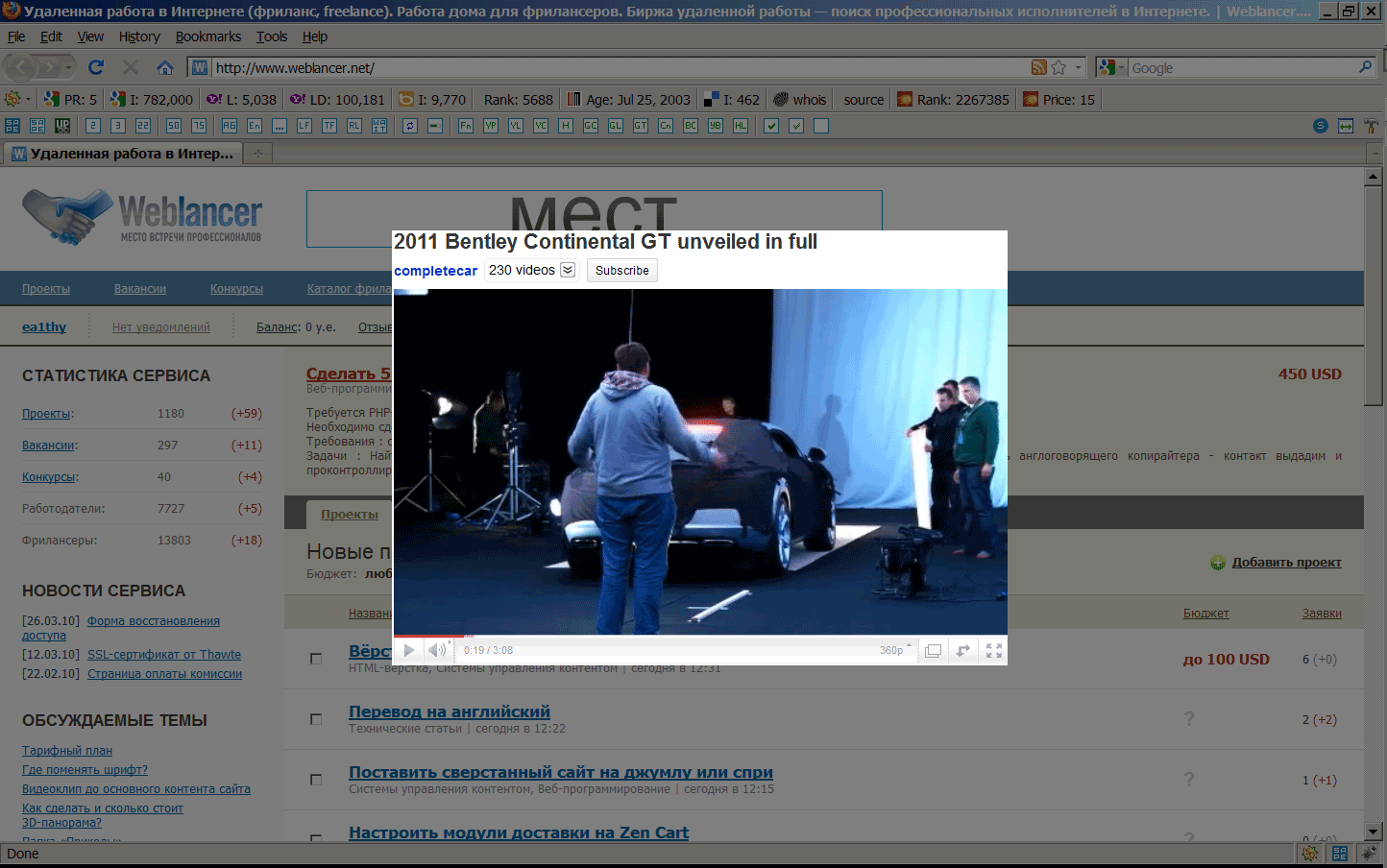Viewport: 1387px width, 868px height.
Task: Open the Bookmarks menu
Action: 208,36
